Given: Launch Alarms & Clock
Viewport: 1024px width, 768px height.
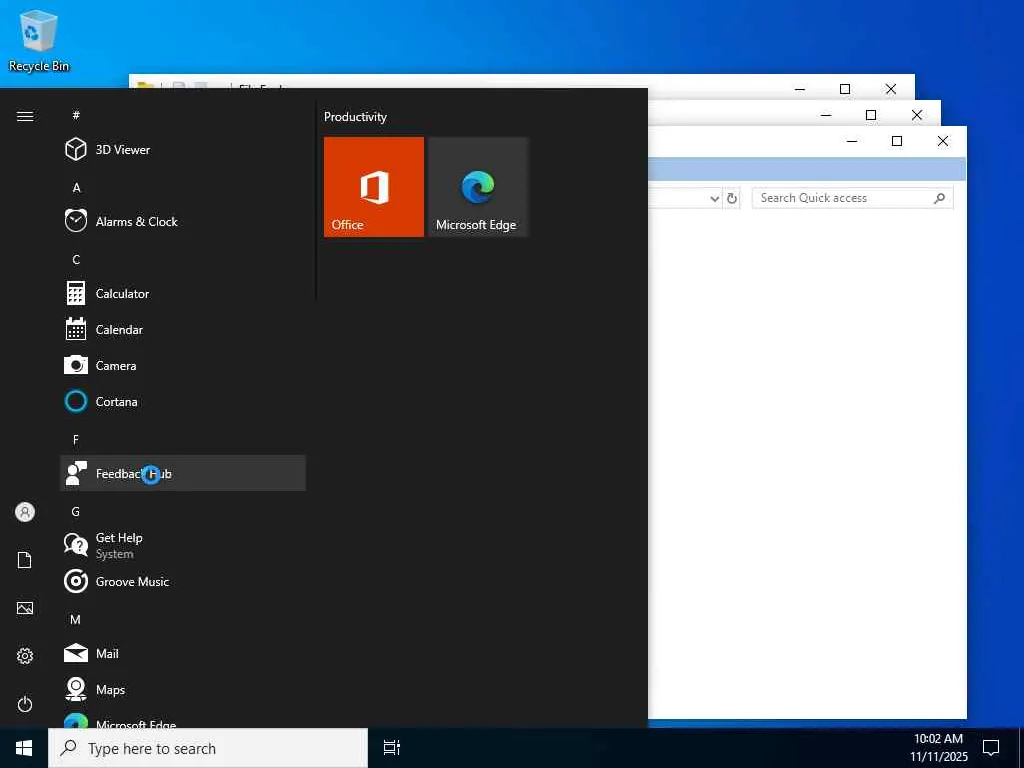Looking at the screenshot, I should click(183, 221).
